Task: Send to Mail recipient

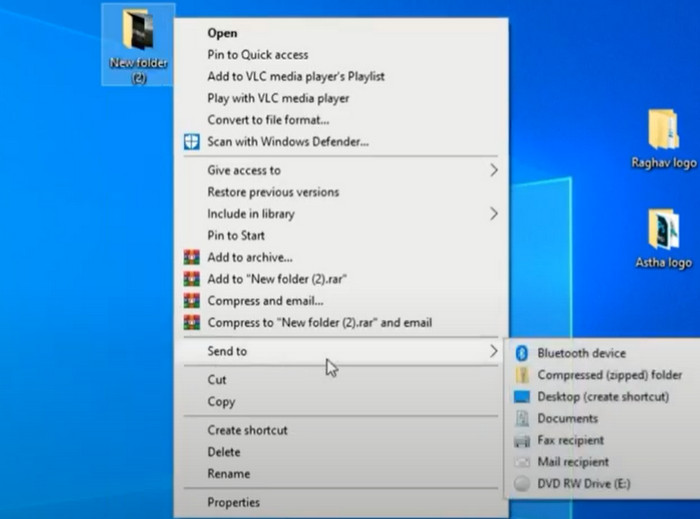Action: tap(604, 462)
